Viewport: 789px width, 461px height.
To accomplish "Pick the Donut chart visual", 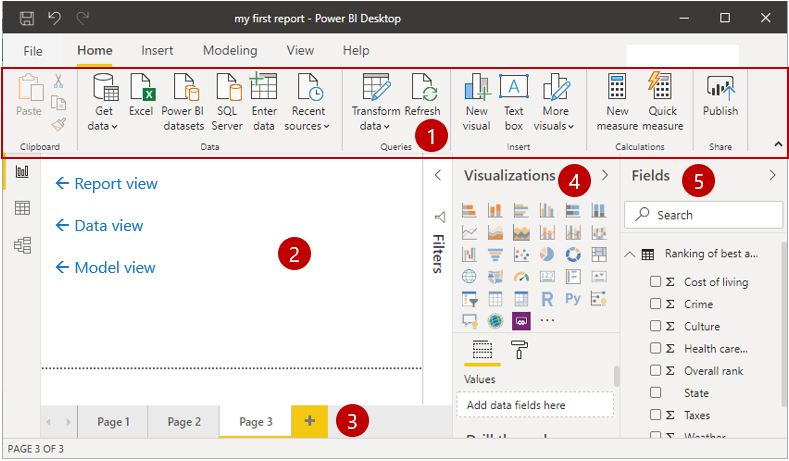I will (x=573, y=255).
